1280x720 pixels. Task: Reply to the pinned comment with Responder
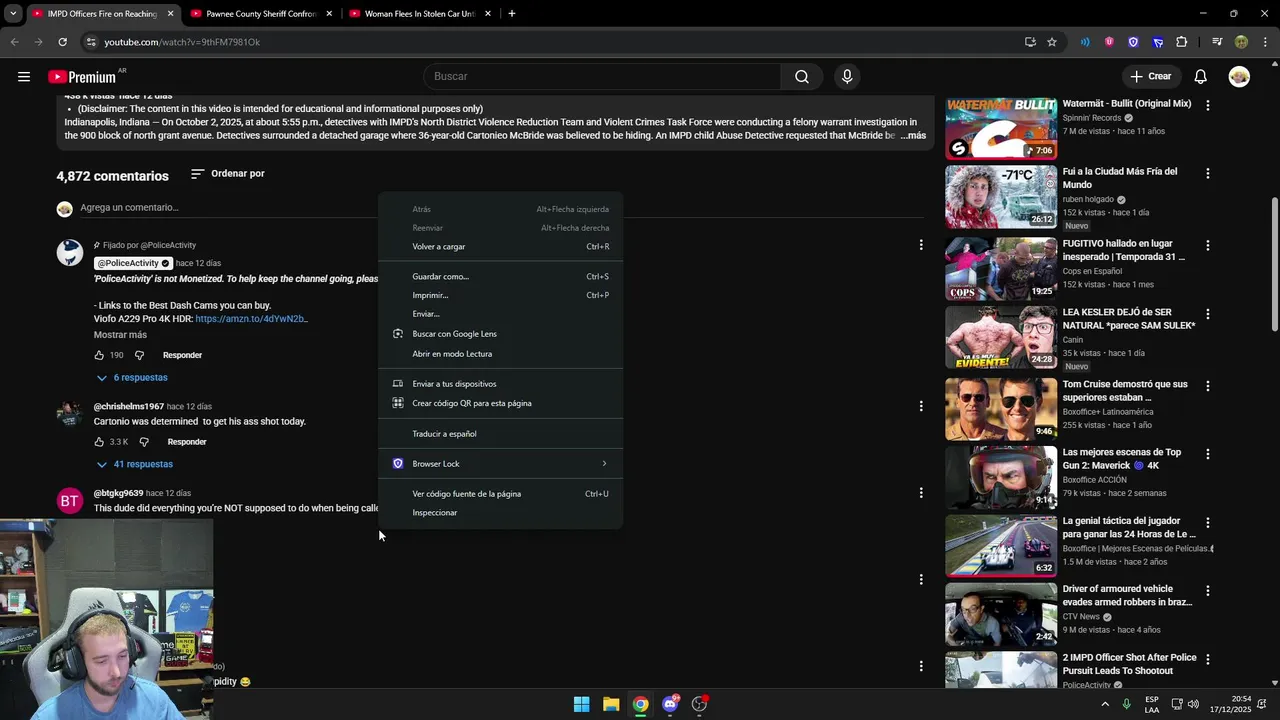[182, 355]
